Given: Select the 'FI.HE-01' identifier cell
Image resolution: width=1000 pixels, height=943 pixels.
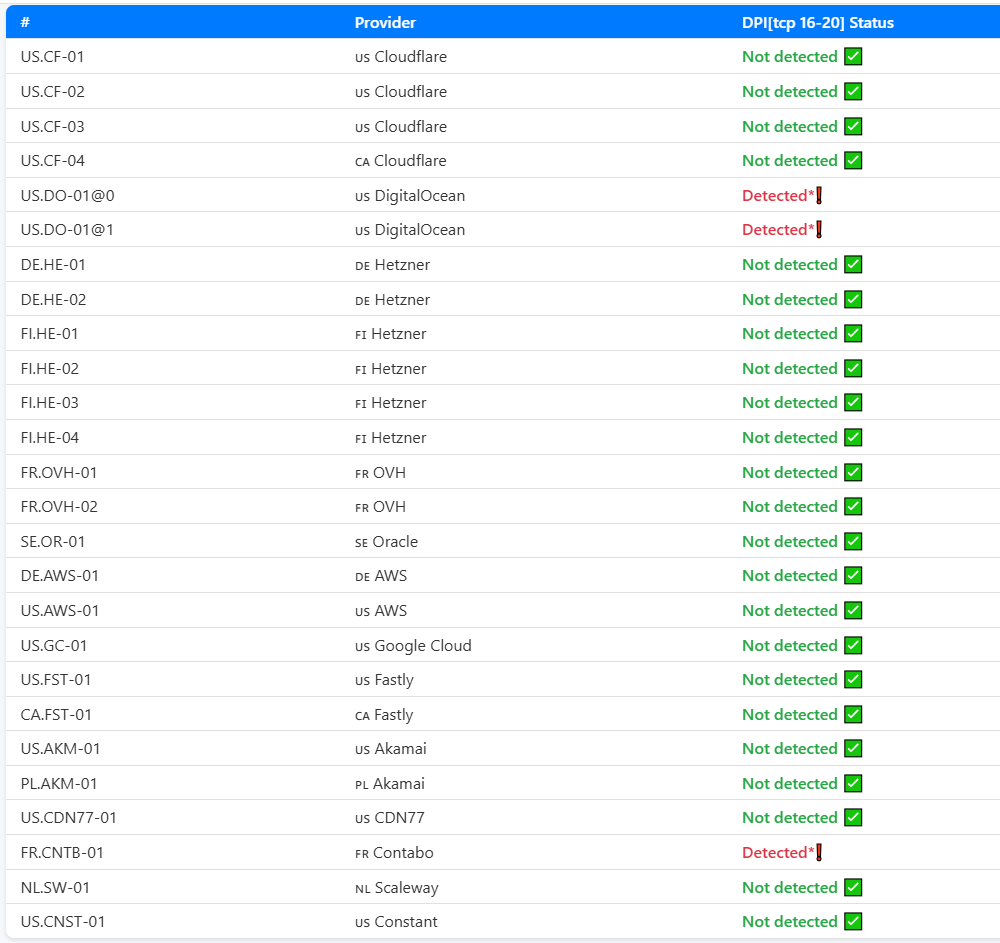Looking at the screenshot, I should 49,333.
